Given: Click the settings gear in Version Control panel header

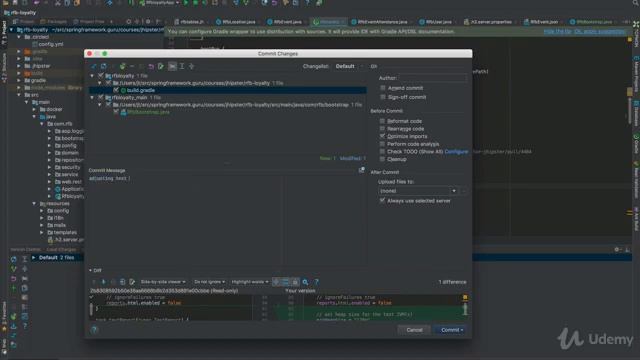Looking at the screenshot, I should 617,249.
